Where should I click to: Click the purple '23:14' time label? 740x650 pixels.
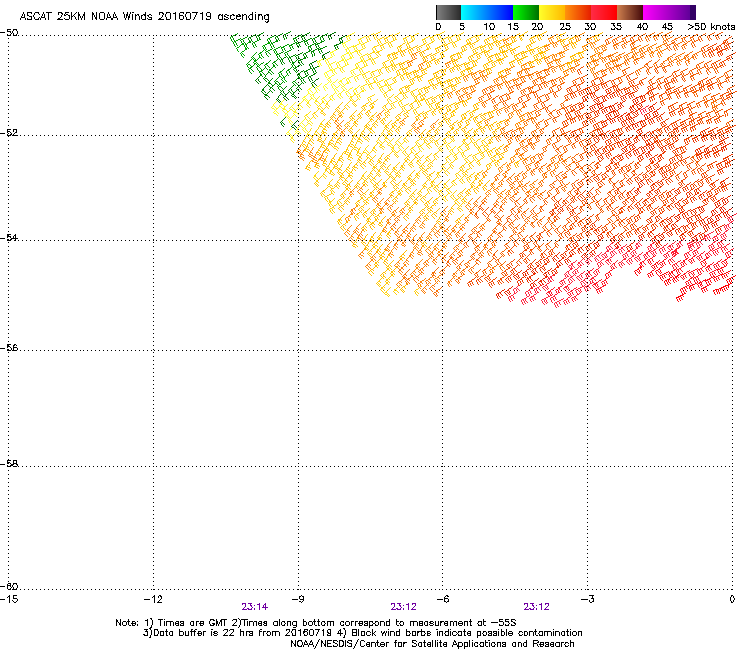(254, 607)
